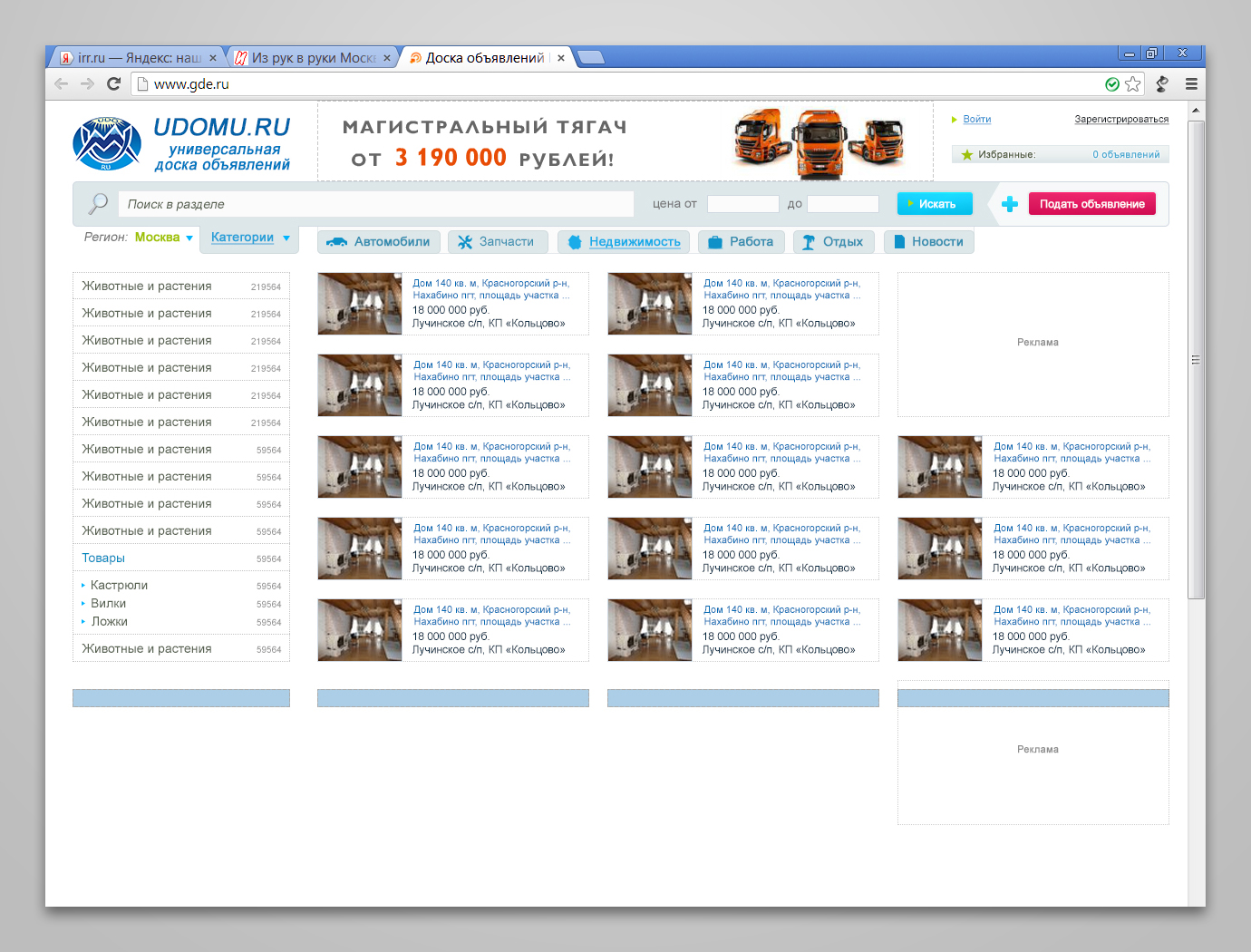Click the Подать объявление button
The width and height of the screenshot is (1251, 952).
[x=1092, y=204]
